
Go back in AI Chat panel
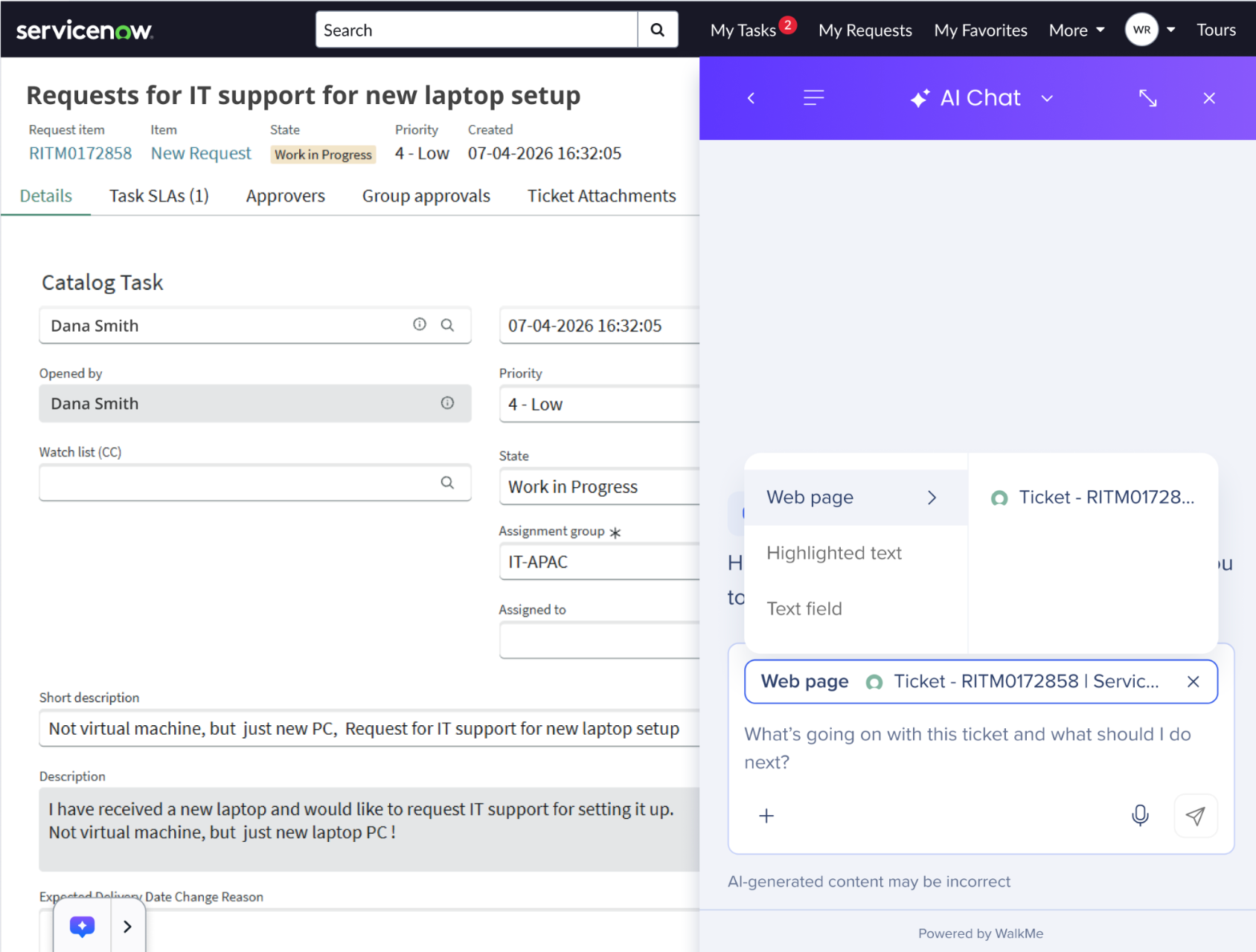[751, 98]
